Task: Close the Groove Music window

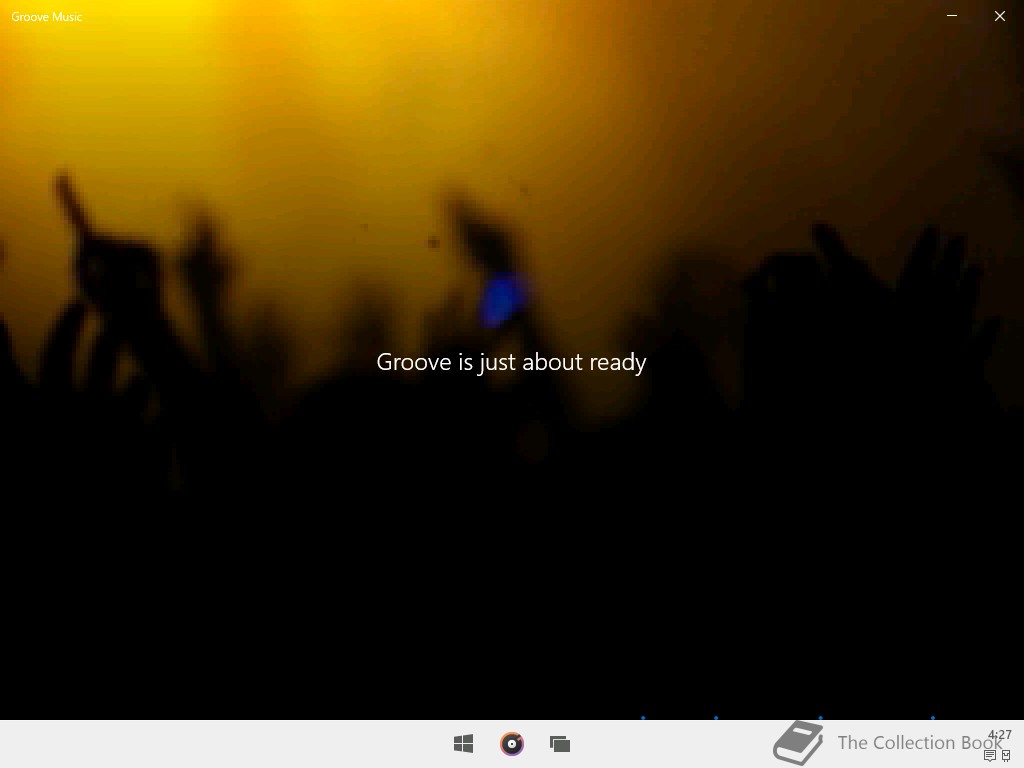Action: [x=1000, y=16]
